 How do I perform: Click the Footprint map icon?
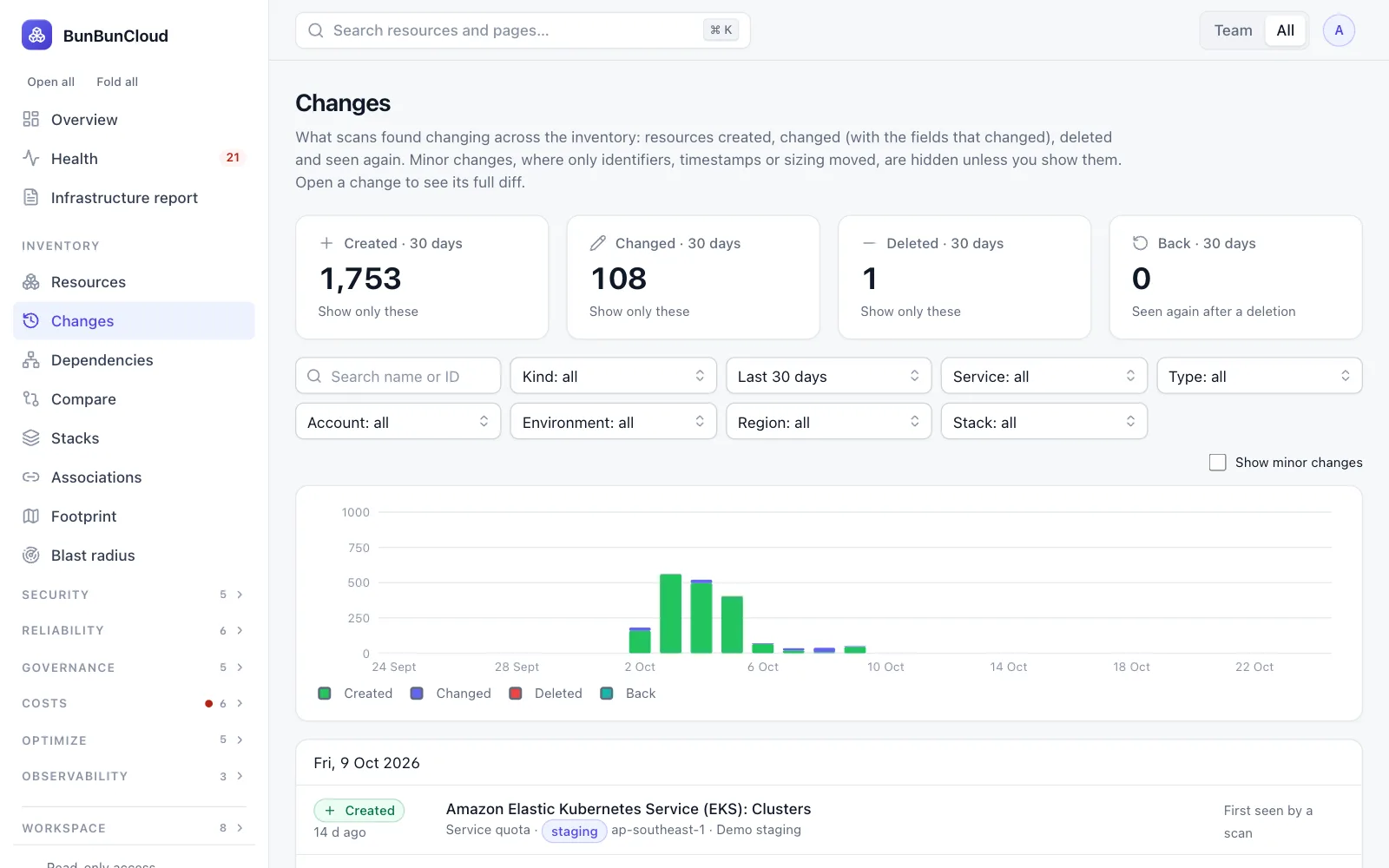[x=31, y=516]
